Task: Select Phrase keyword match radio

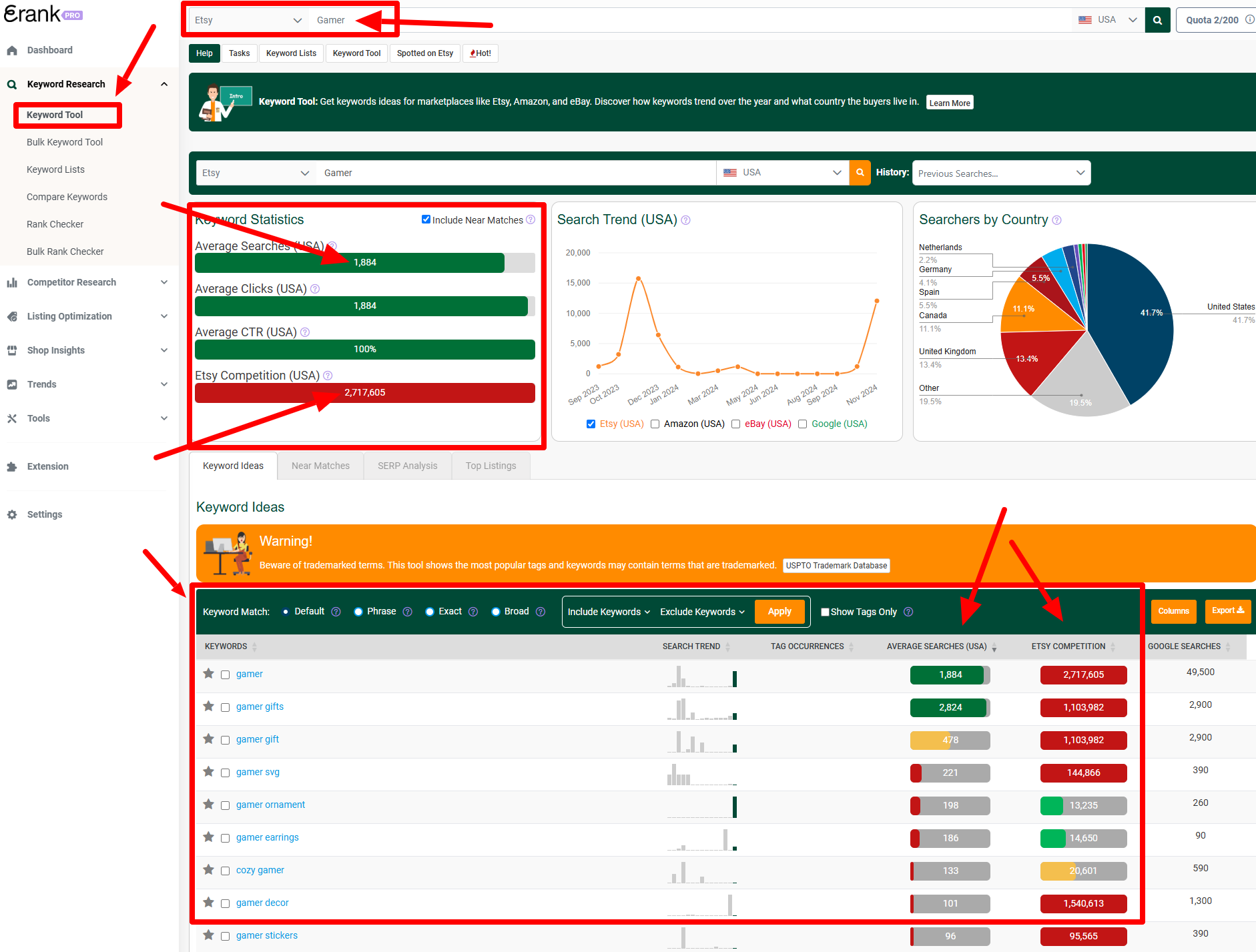Action: point(358,612)
